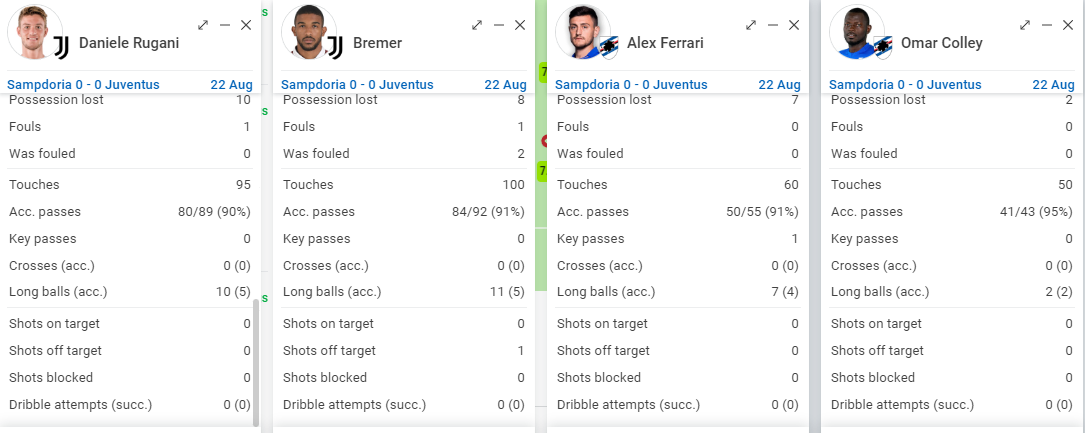
Task: Click Sampdoria club badge beside Alex Ferrari
Action: pos(607,46)
